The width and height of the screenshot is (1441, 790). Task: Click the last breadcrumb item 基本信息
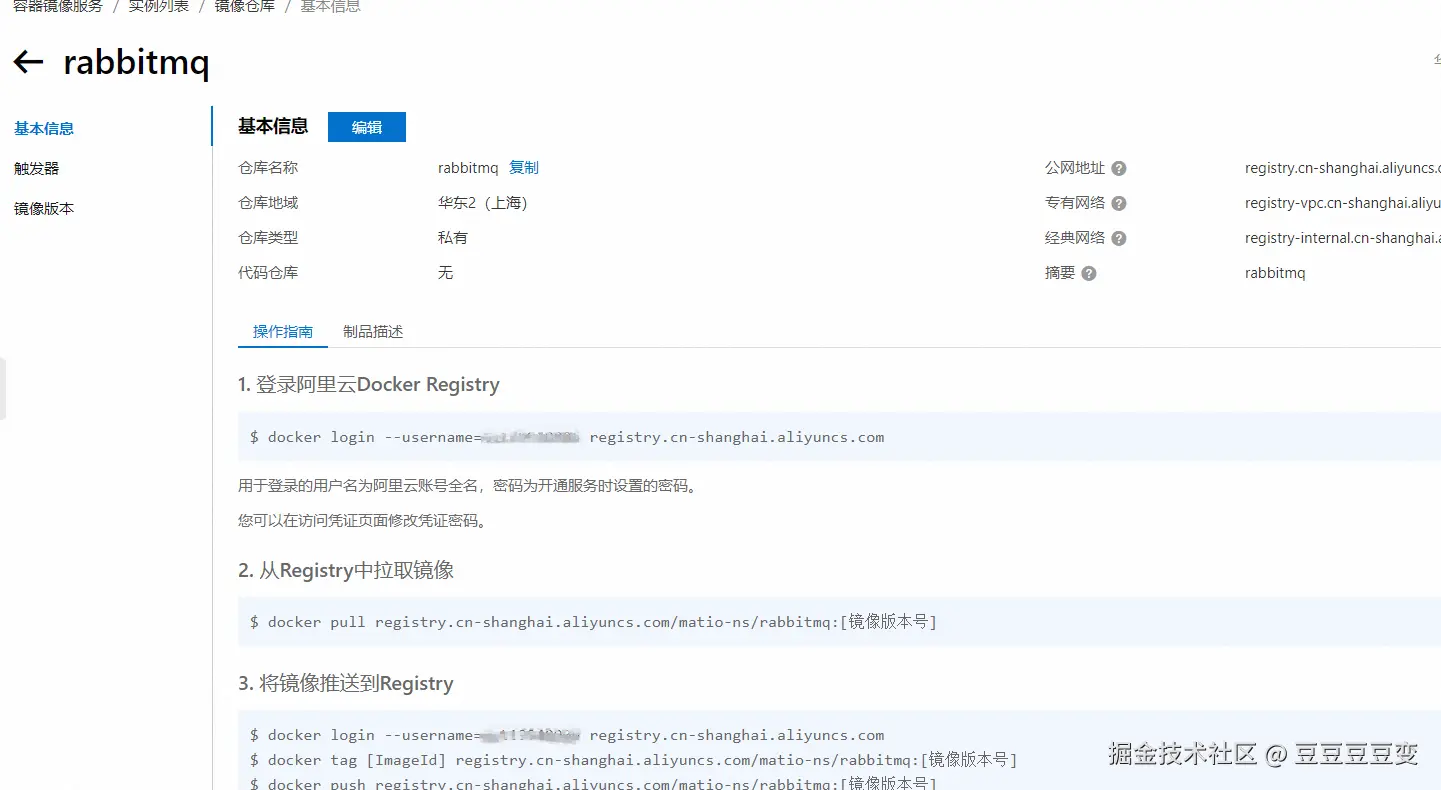[x=331, y=7]
